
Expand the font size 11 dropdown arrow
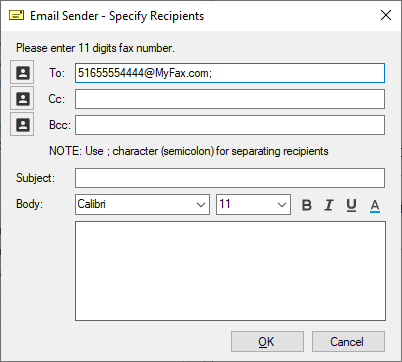click(282, 204)
